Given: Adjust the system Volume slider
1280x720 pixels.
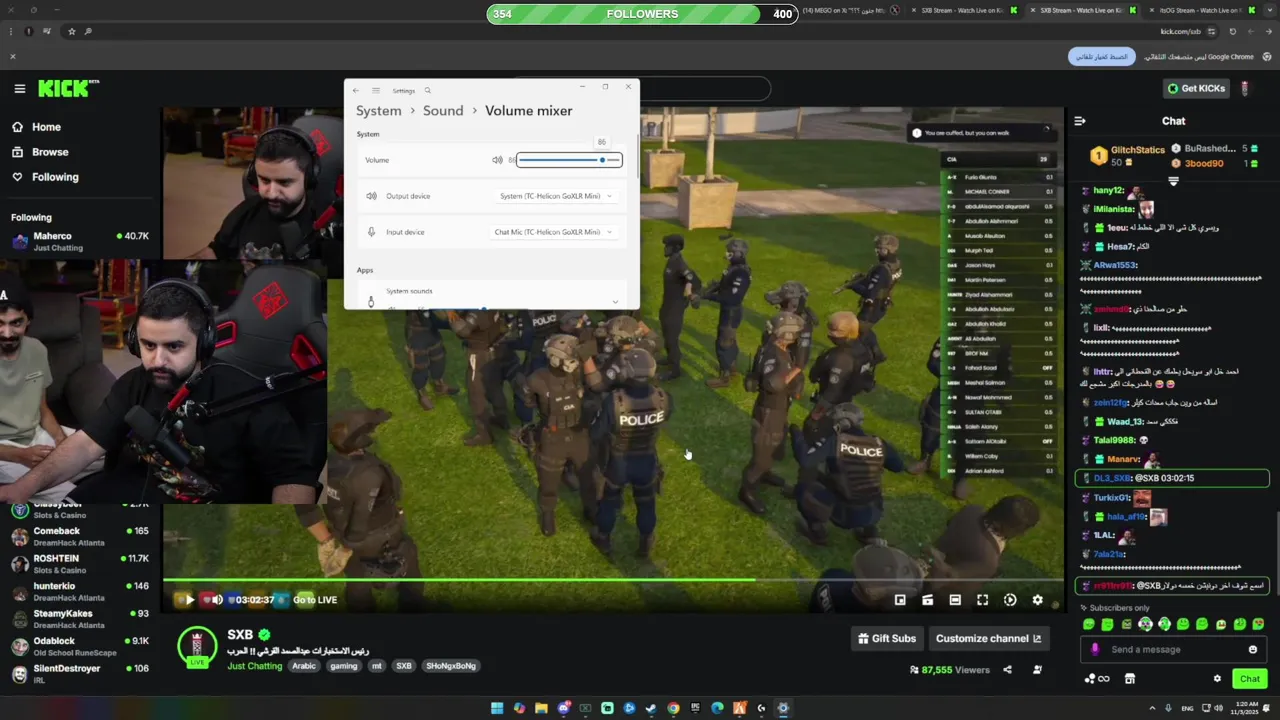Looking at the screenshot, I should [569, 160].
